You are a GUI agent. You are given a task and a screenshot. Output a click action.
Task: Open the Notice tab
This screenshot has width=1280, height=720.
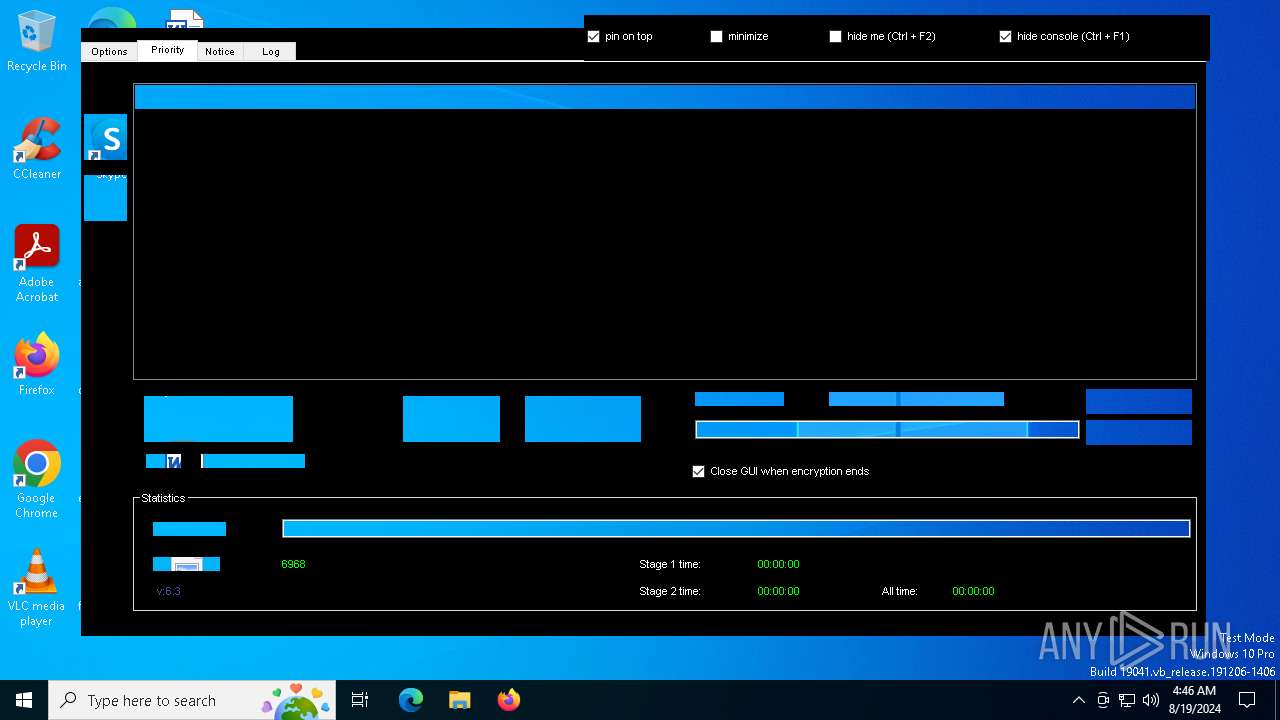(220, 51)
